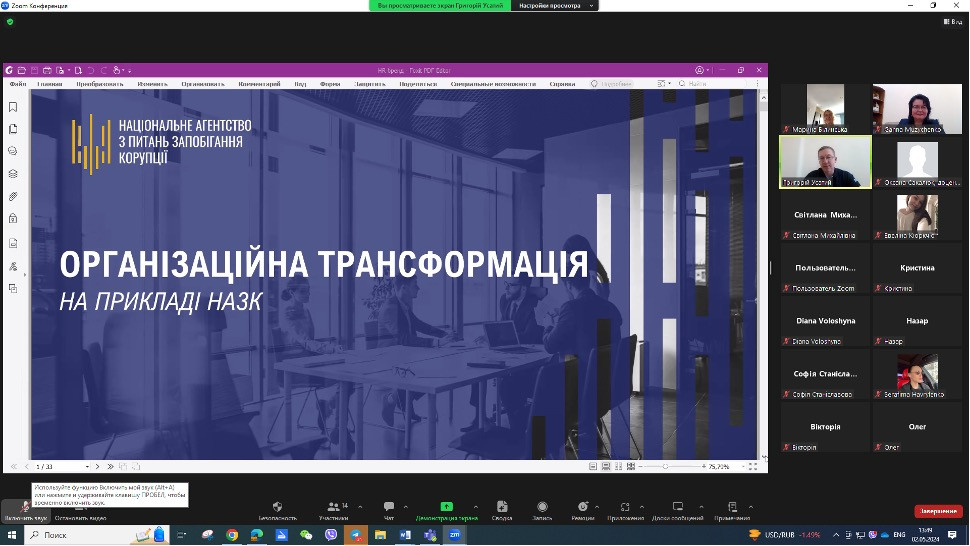Open Foxit Layers panel icon
970x546 pixels.
[x=13, y=174]
